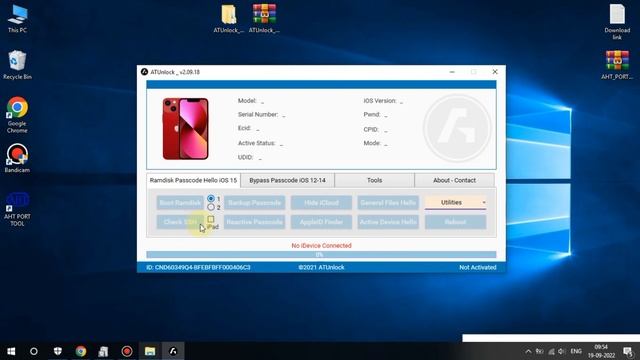Open the About - Contact tab
The image size is (640, 360).
click(x=454, y=180)
